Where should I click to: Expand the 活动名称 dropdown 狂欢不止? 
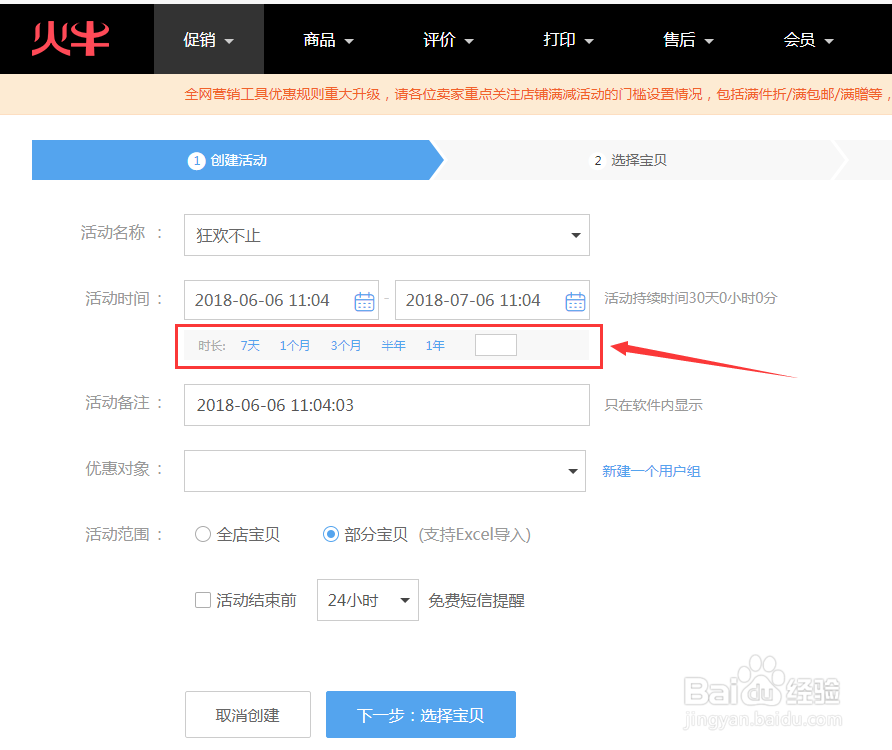click(387, 235)
